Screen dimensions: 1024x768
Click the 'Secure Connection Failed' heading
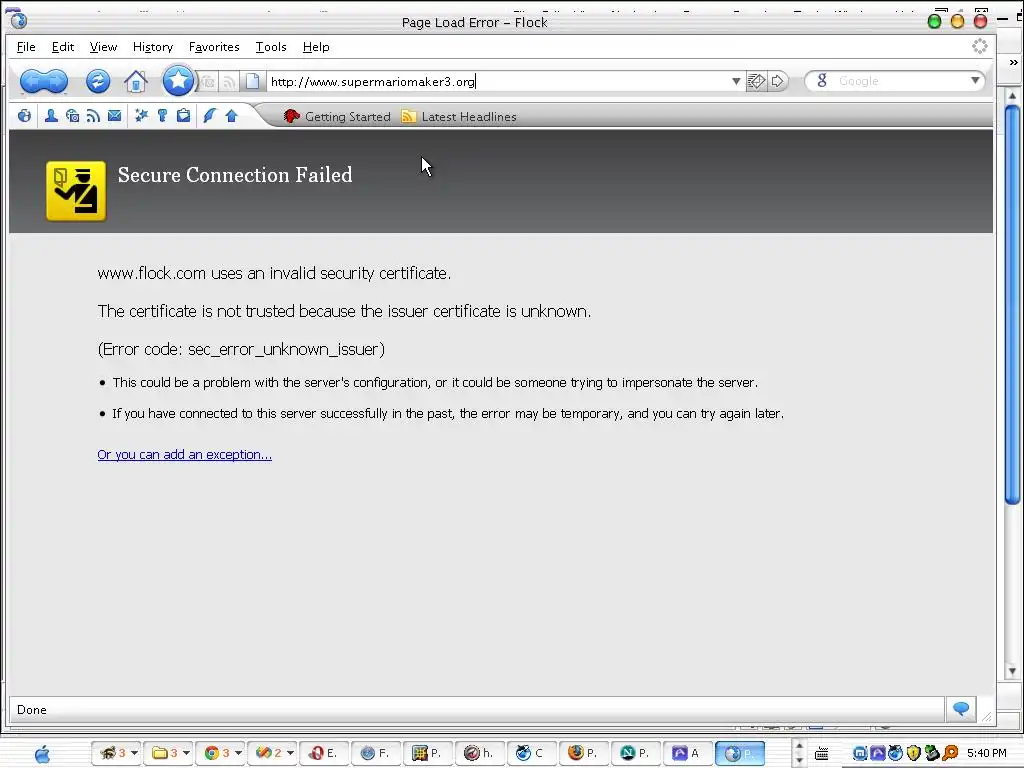235,174
